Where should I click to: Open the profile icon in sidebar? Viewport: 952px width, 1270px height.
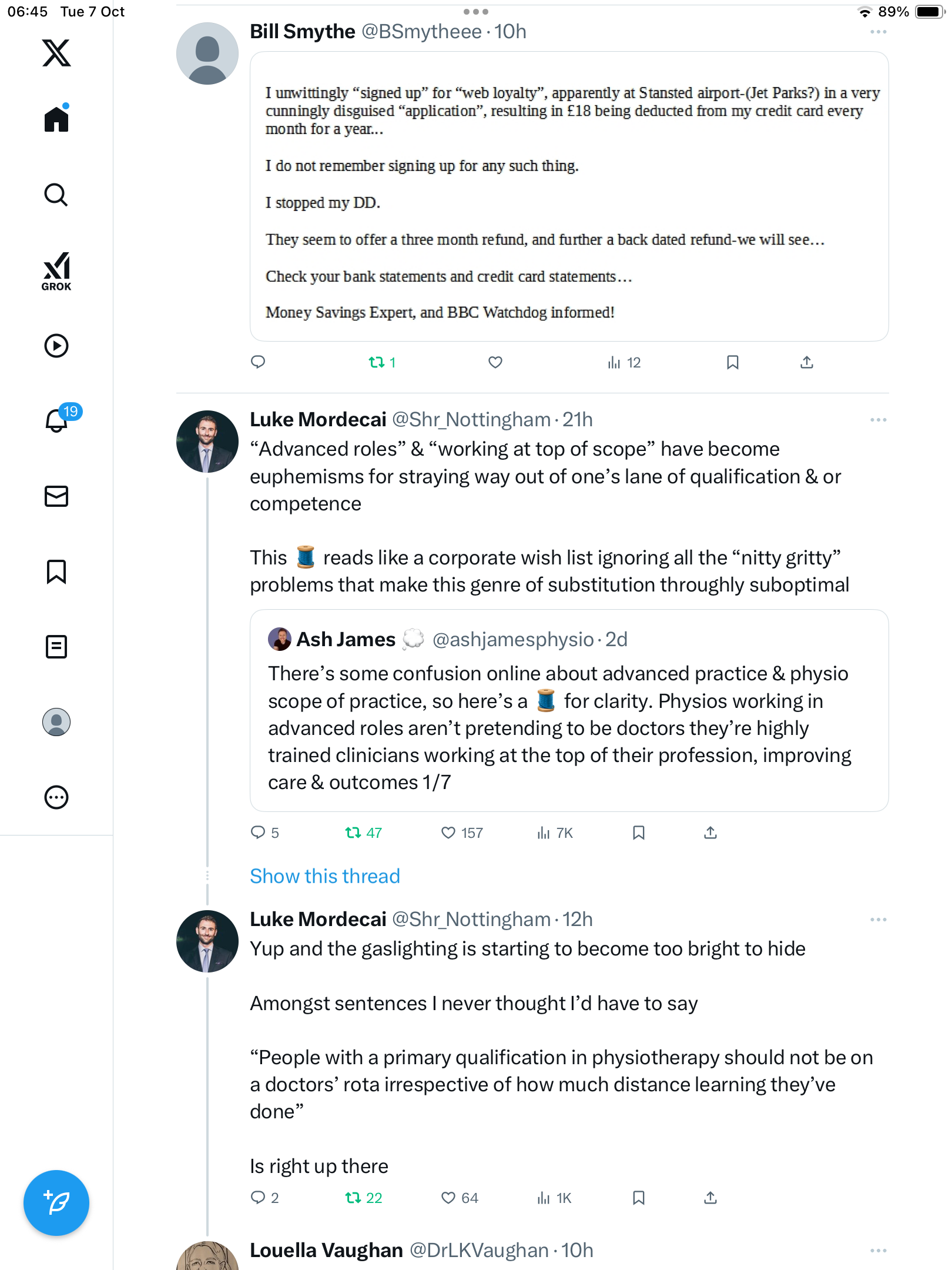coord(56,722)
